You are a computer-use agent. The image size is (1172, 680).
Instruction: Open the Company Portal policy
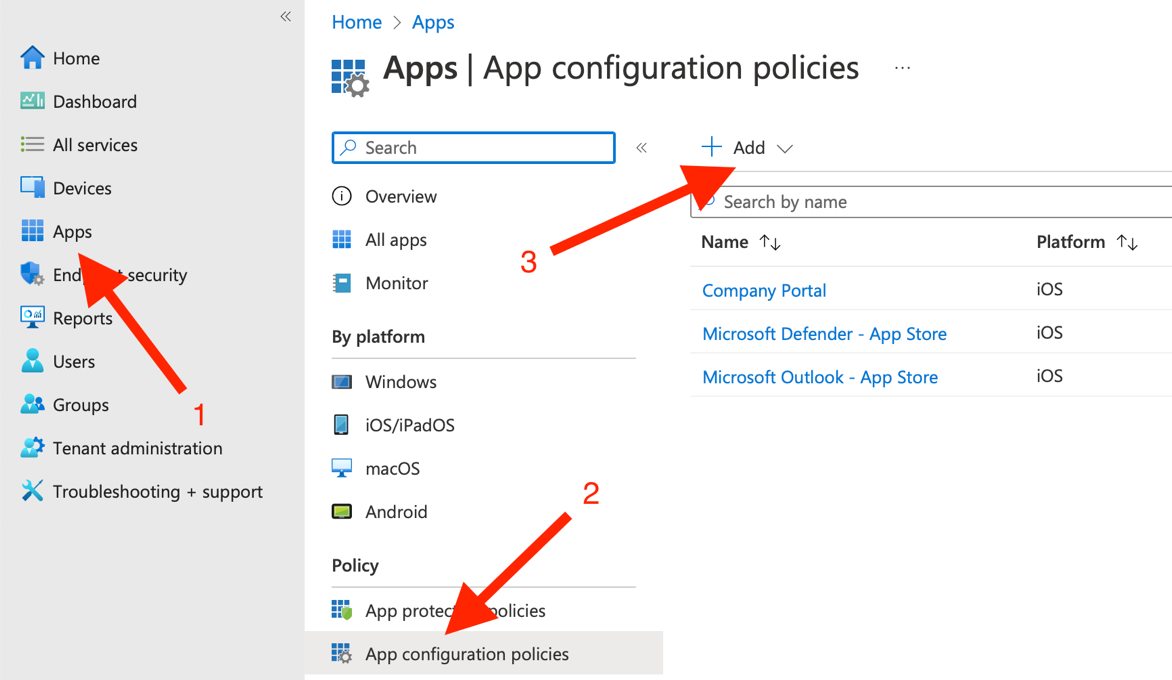coord(764,290)
